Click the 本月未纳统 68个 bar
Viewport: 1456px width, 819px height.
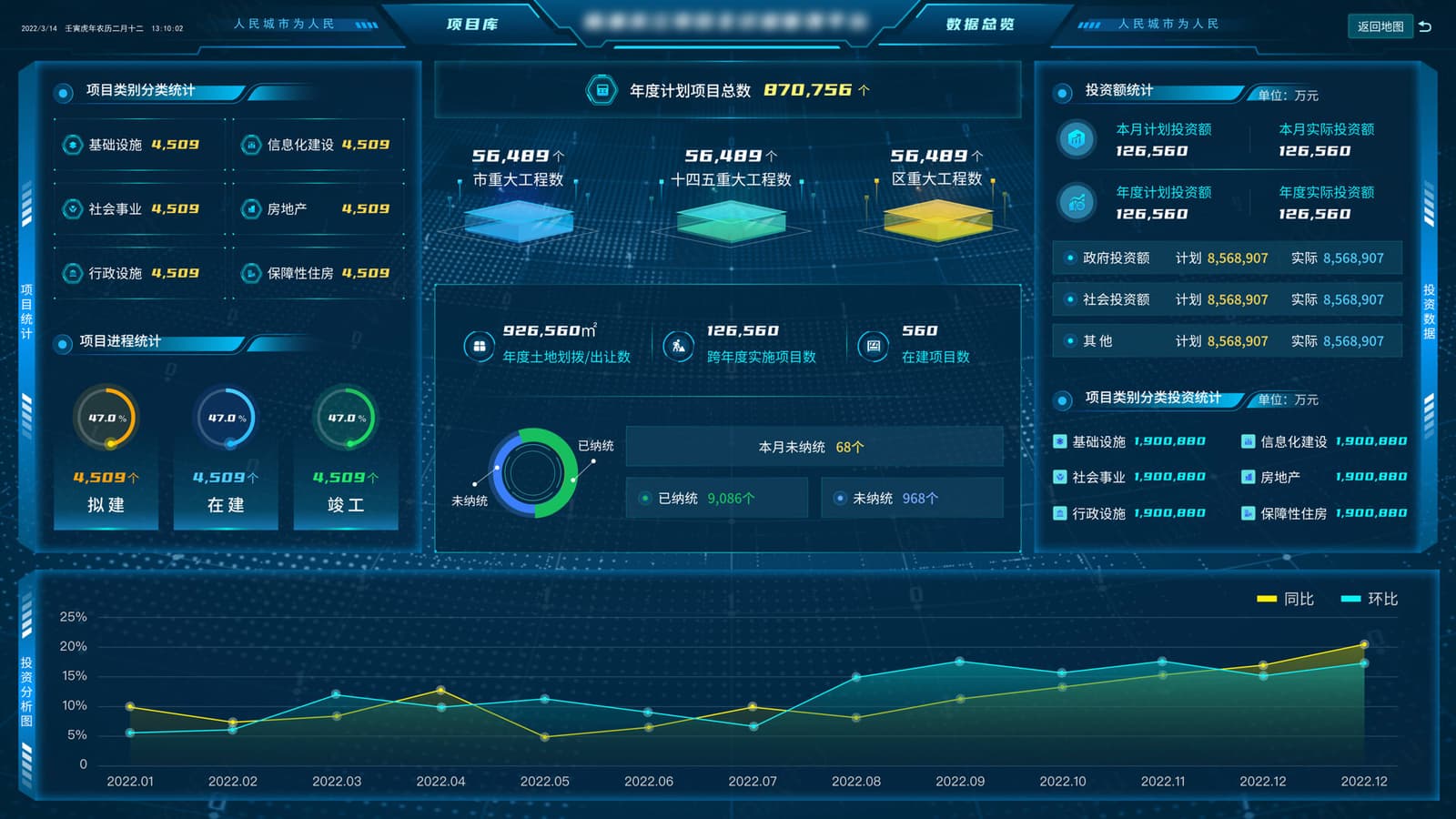(814, 447)
